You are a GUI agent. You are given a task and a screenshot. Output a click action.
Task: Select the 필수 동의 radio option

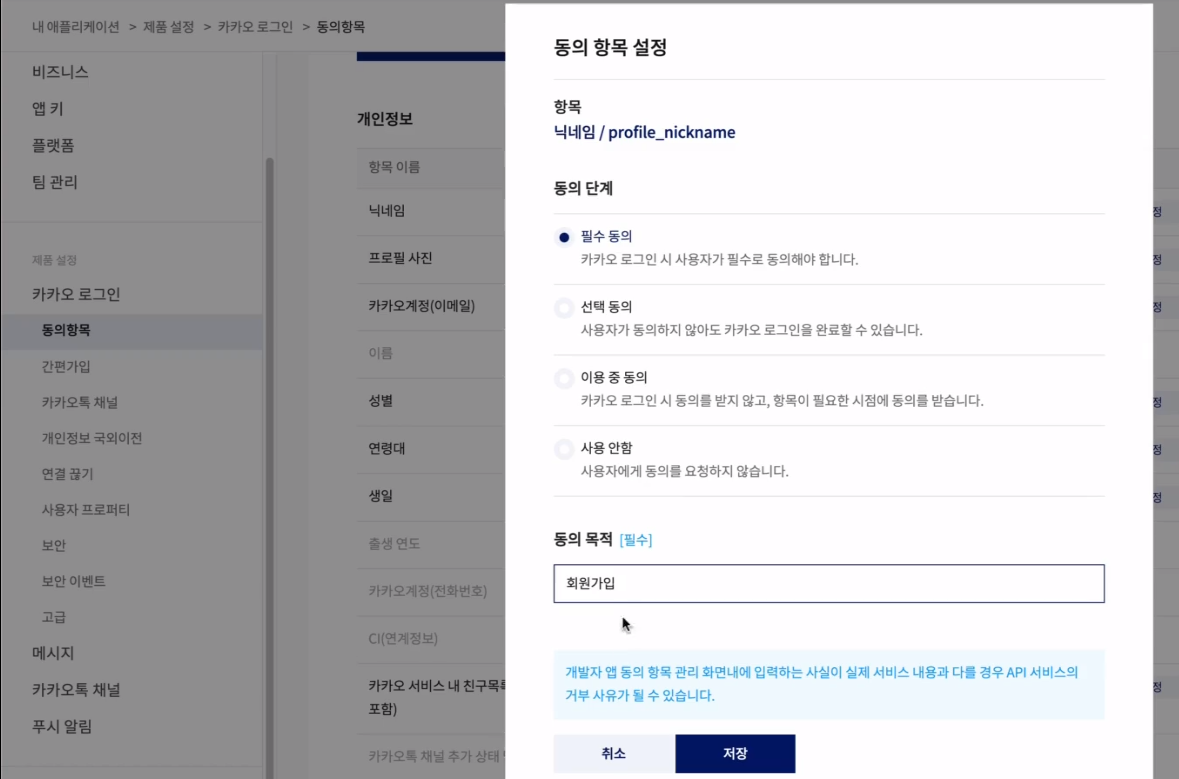tap(564, 237)
